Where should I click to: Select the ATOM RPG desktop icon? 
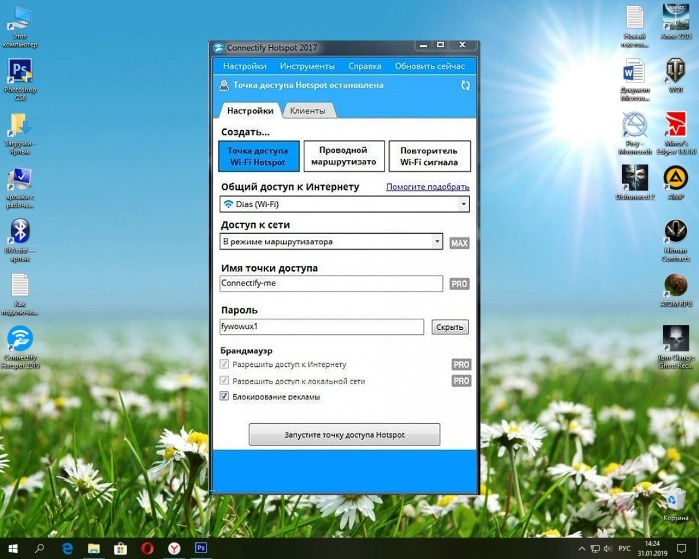(x=676, y=290)
